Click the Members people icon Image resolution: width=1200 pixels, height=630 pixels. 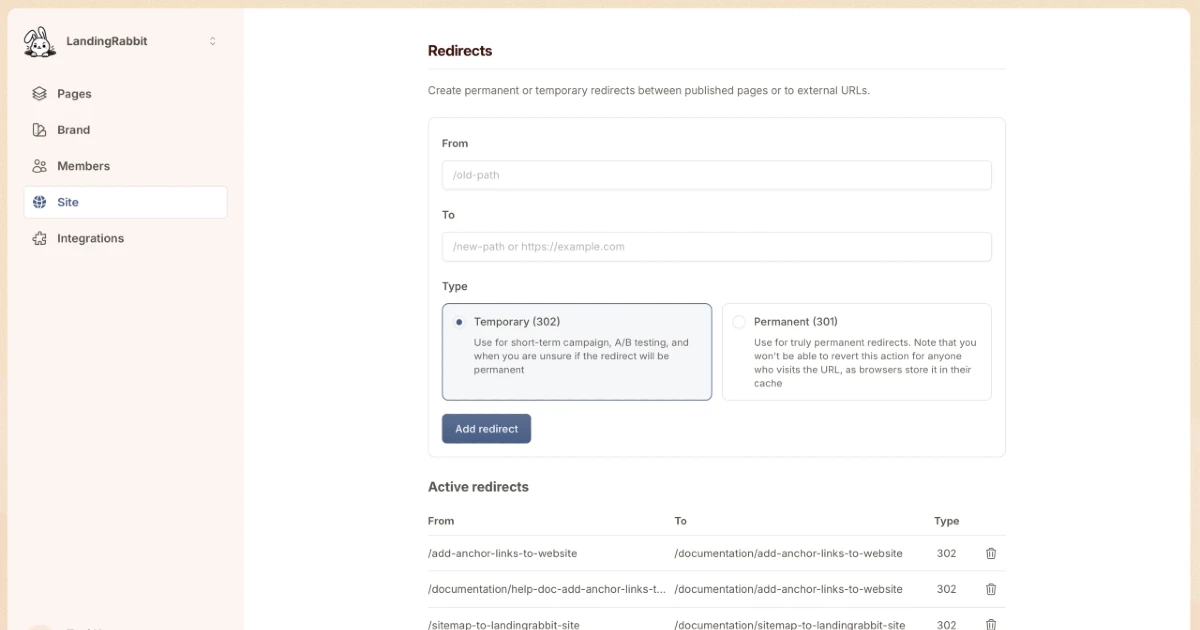pyautogui.click(x=39, y=166)
